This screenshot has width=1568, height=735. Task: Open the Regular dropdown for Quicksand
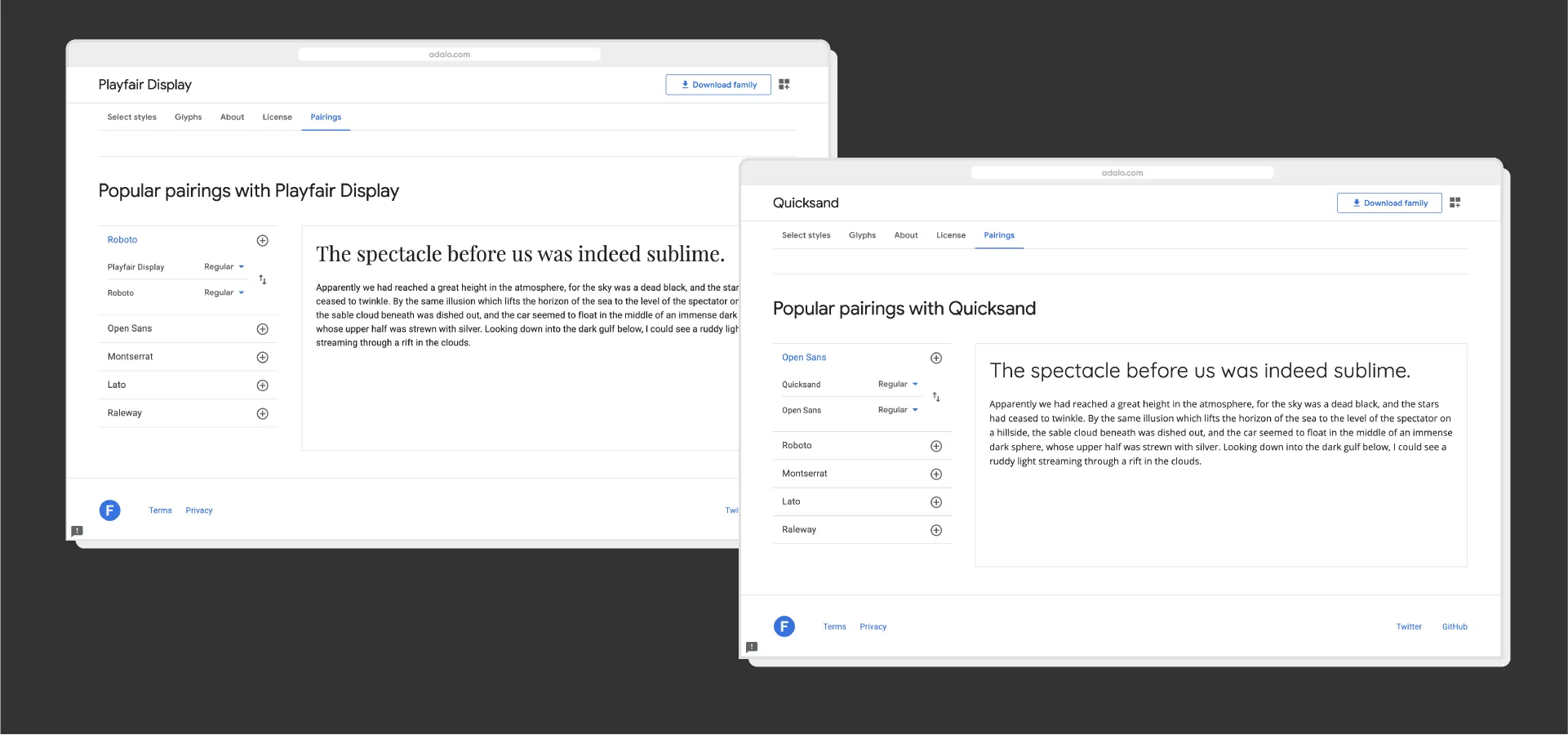point(896,384)
